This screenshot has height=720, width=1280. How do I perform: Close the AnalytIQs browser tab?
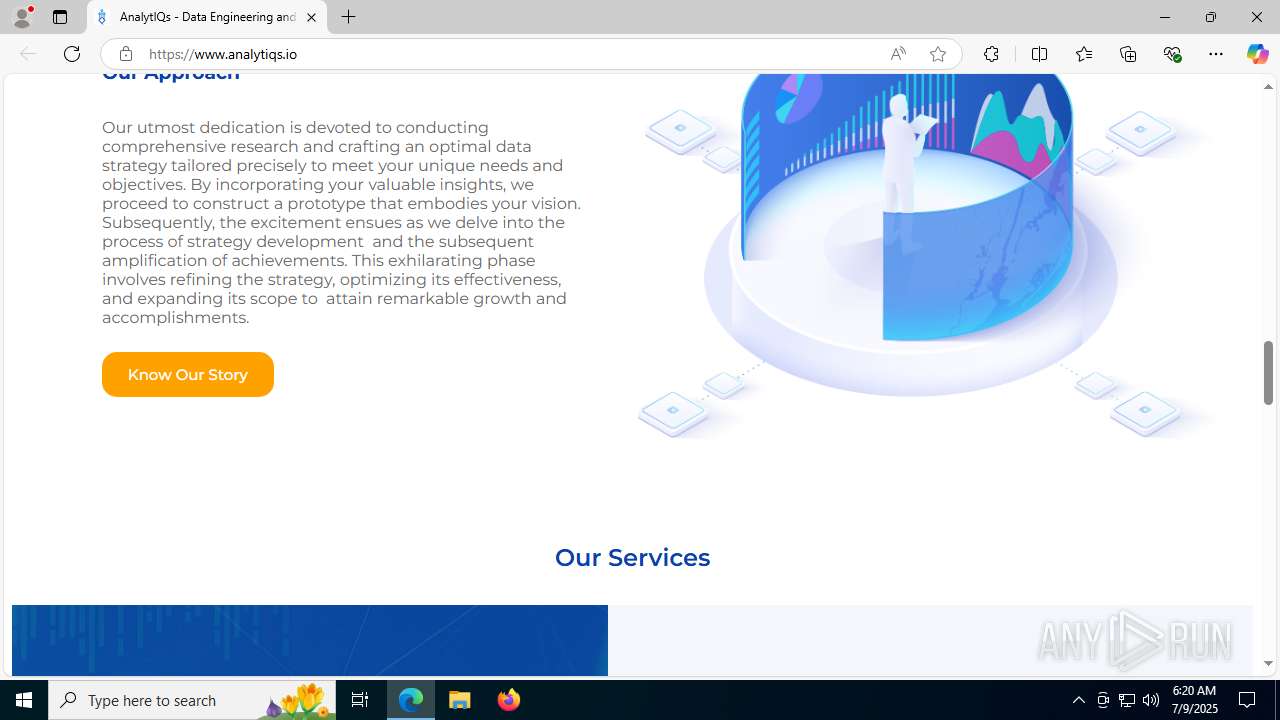311,17
